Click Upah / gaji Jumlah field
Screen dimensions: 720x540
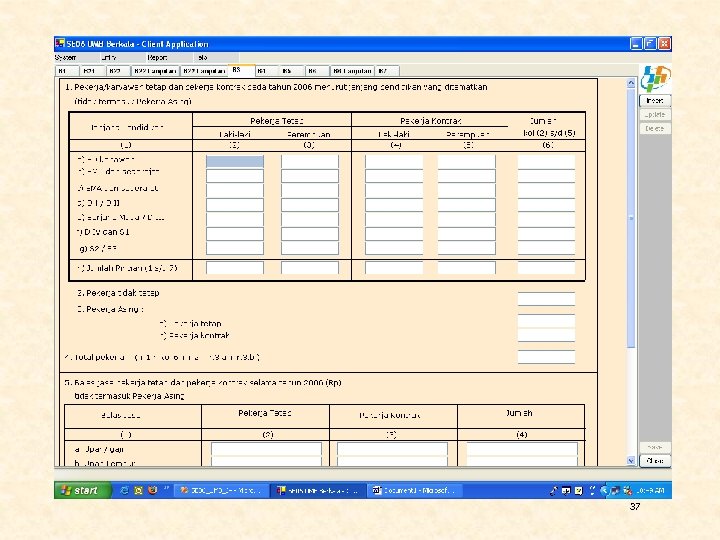click(x=522, y=449)
